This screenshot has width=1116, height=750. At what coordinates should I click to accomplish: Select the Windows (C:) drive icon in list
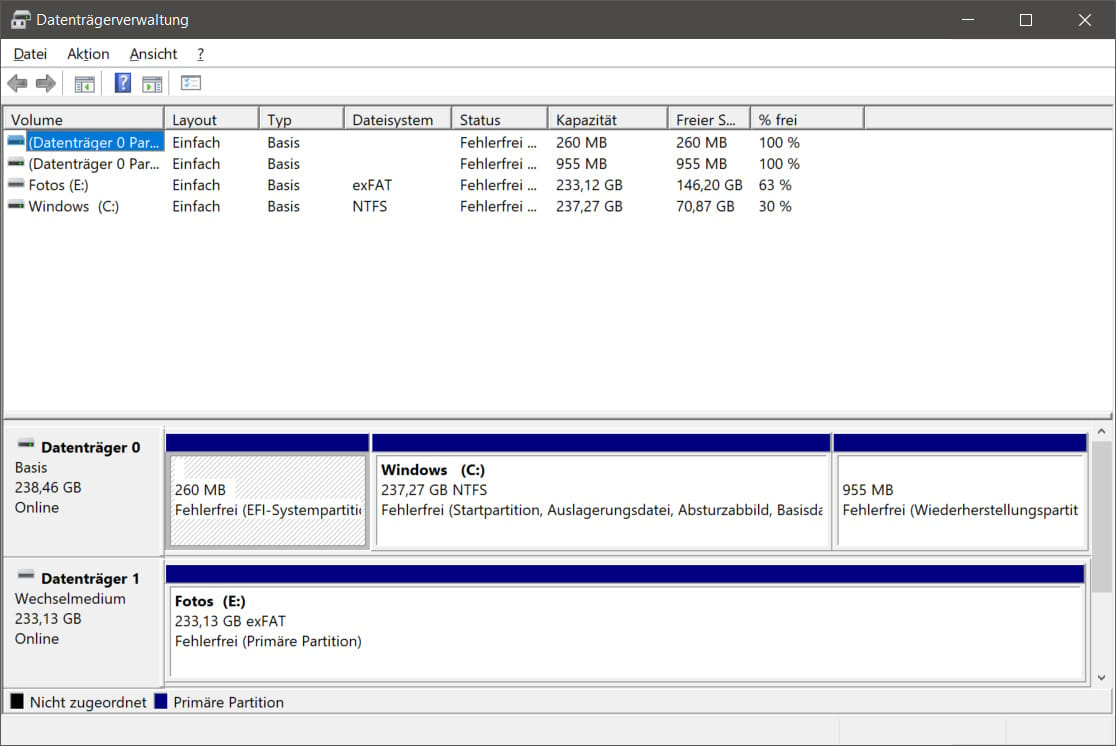[16, 206]
